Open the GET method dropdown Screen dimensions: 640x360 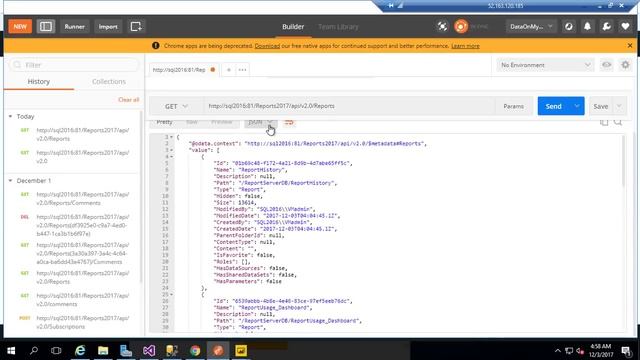[176, 106]
